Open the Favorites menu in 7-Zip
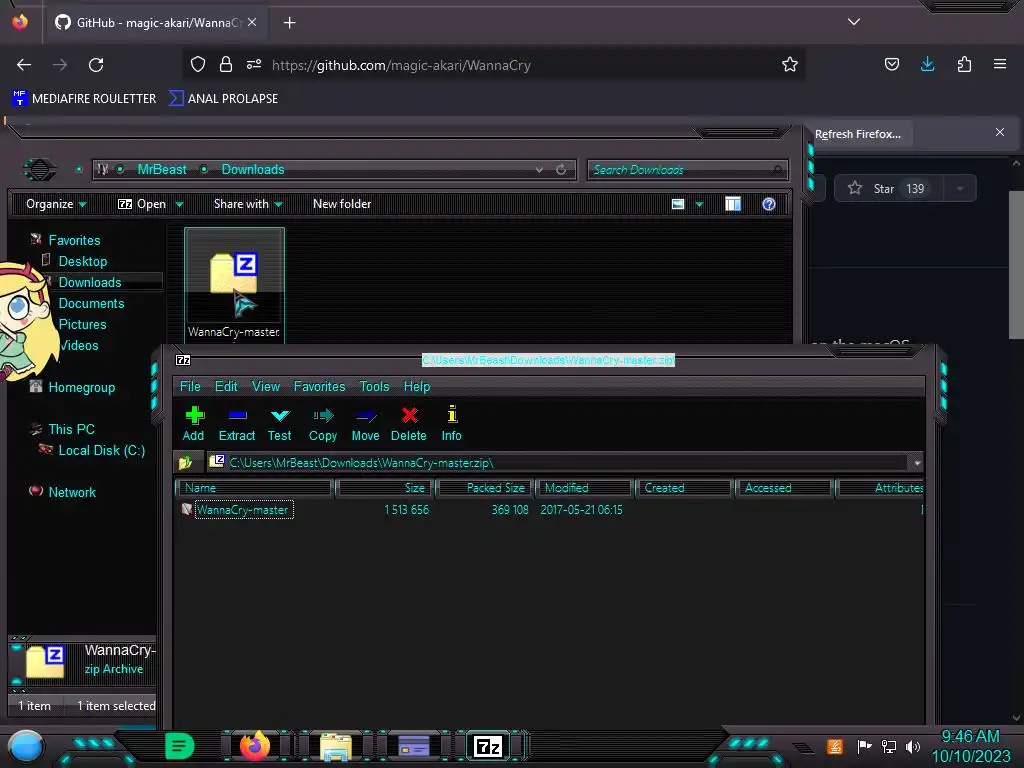Viewport: 1024px width, 768px height. coord(319,386)
